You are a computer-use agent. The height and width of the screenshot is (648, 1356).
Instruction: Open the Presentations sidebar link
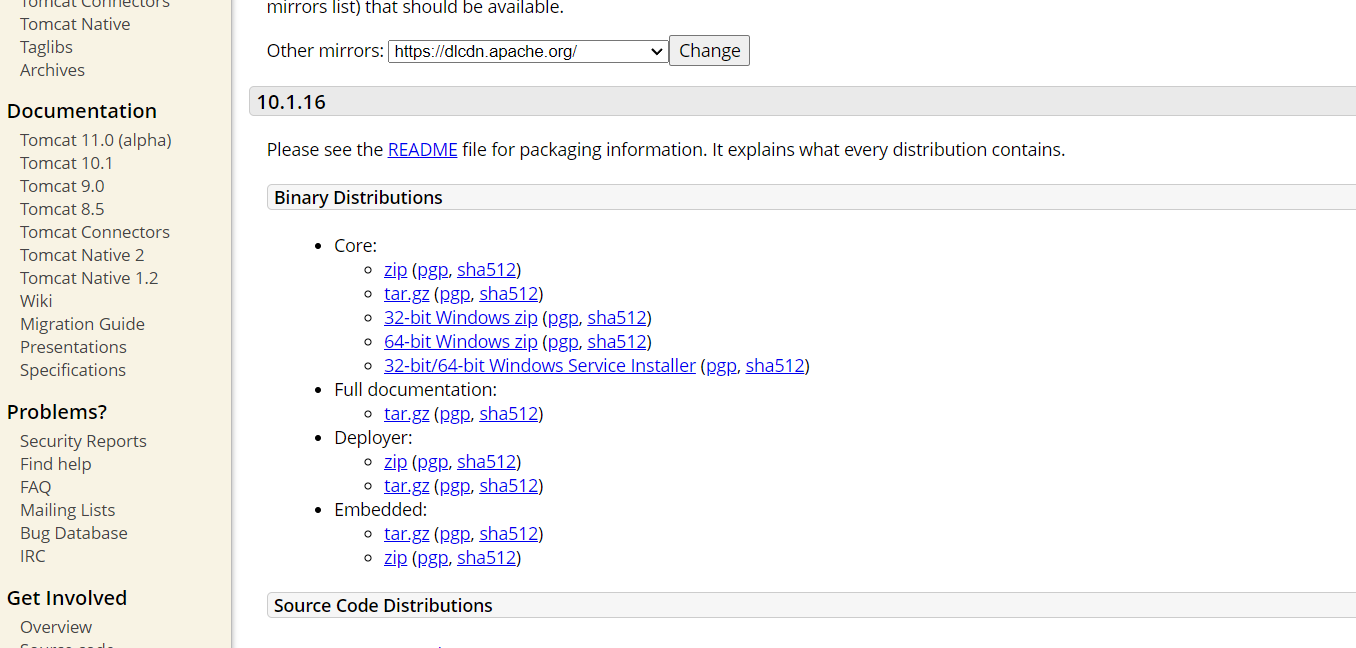pos(73,347)
